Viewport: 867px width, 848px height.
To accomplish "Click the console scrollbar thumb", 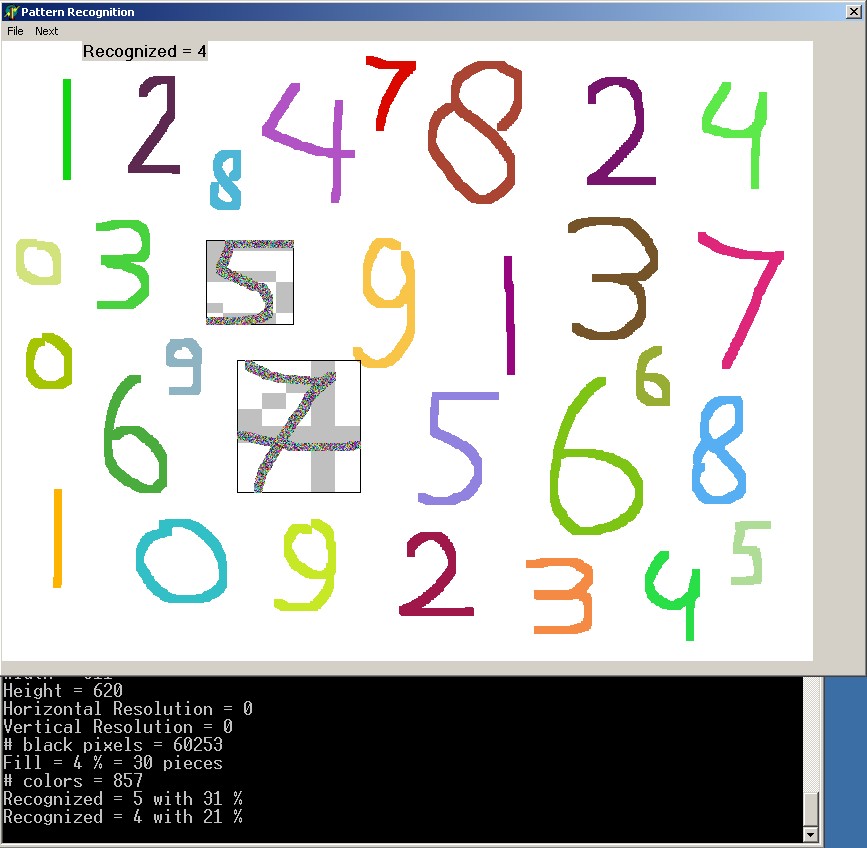I will click(x=811, y=807).
